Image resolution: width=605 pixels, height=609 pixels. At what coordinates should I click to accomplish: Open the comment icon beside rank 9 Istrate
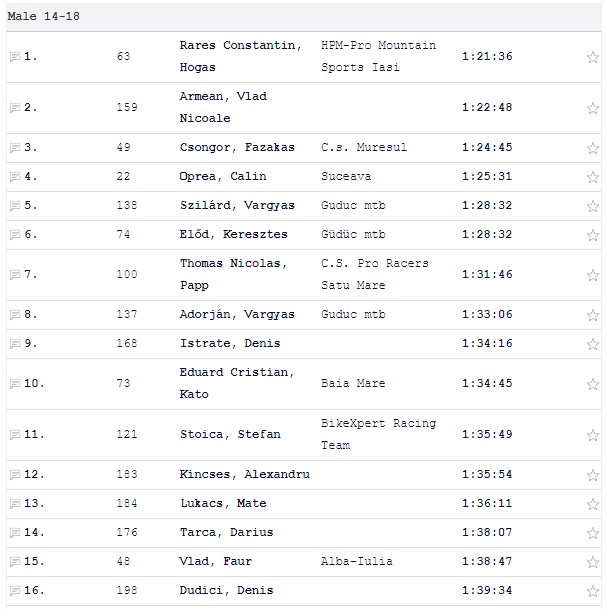pyautogui.click(x=15, y=344)
